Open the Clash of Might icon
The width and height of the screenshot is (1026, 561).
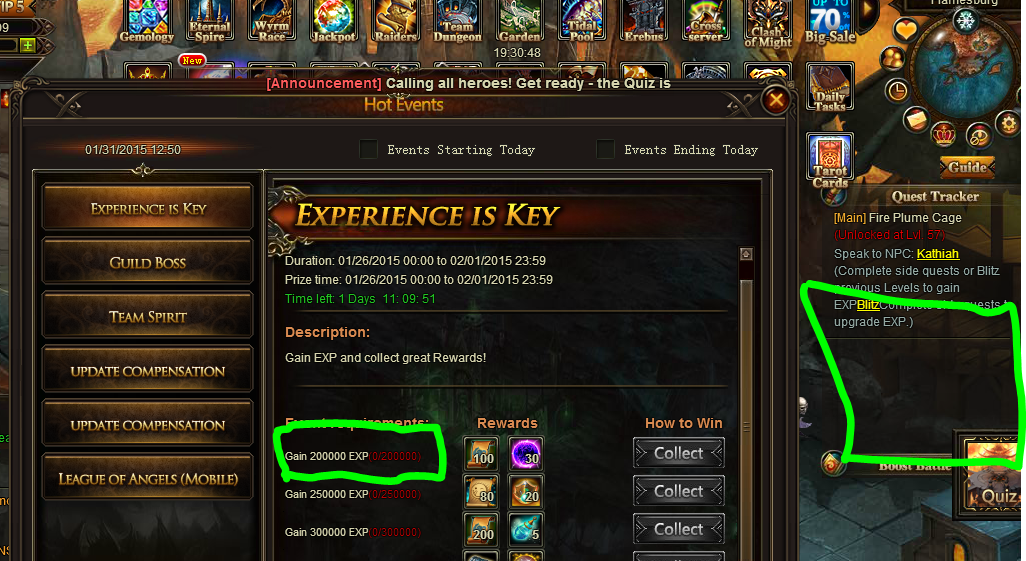[768, 24]
